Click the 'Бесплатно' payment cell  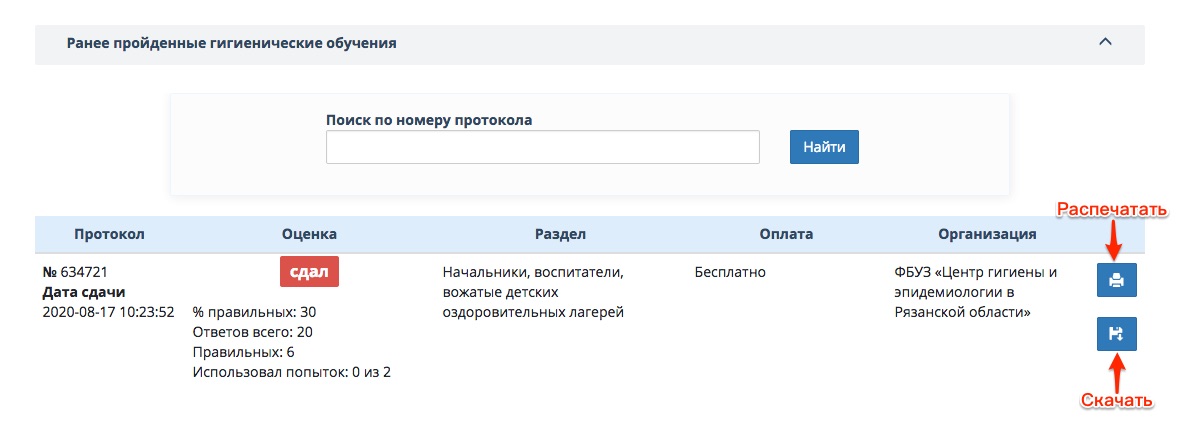pyautogui.click(x=729, y=271)
